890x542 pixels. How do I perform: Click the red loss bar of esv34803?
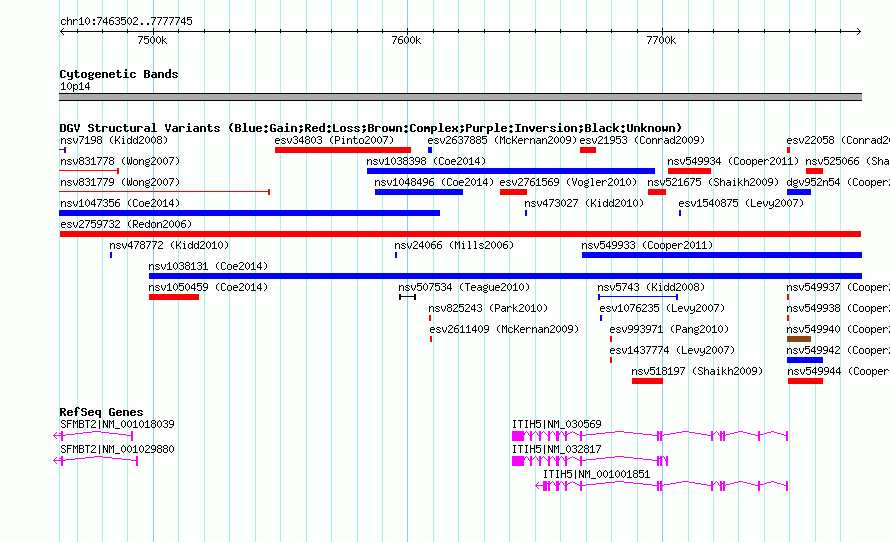[343, 150]
